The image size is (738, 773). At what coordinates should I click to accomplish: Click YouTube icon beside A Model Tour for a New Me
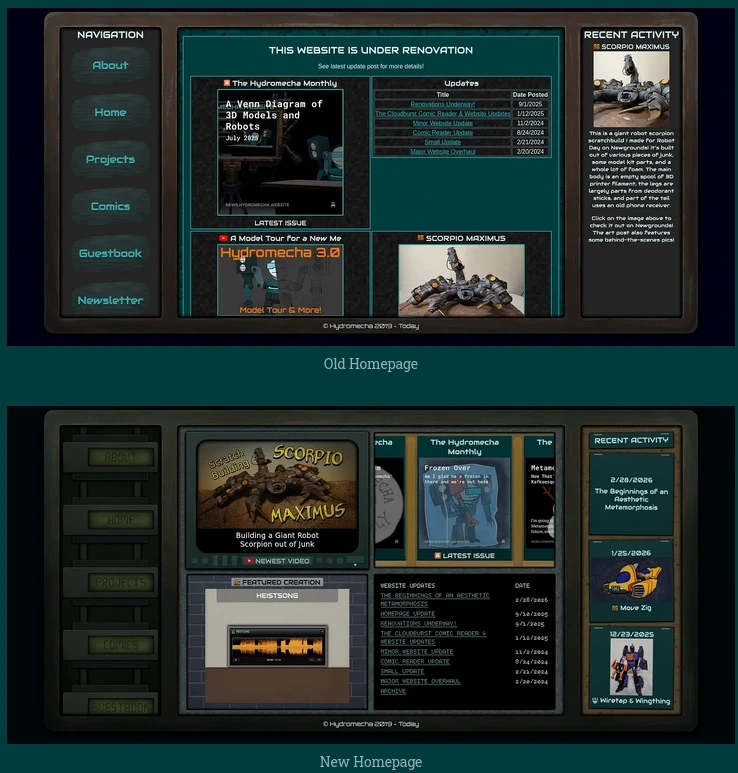point(223,238)
